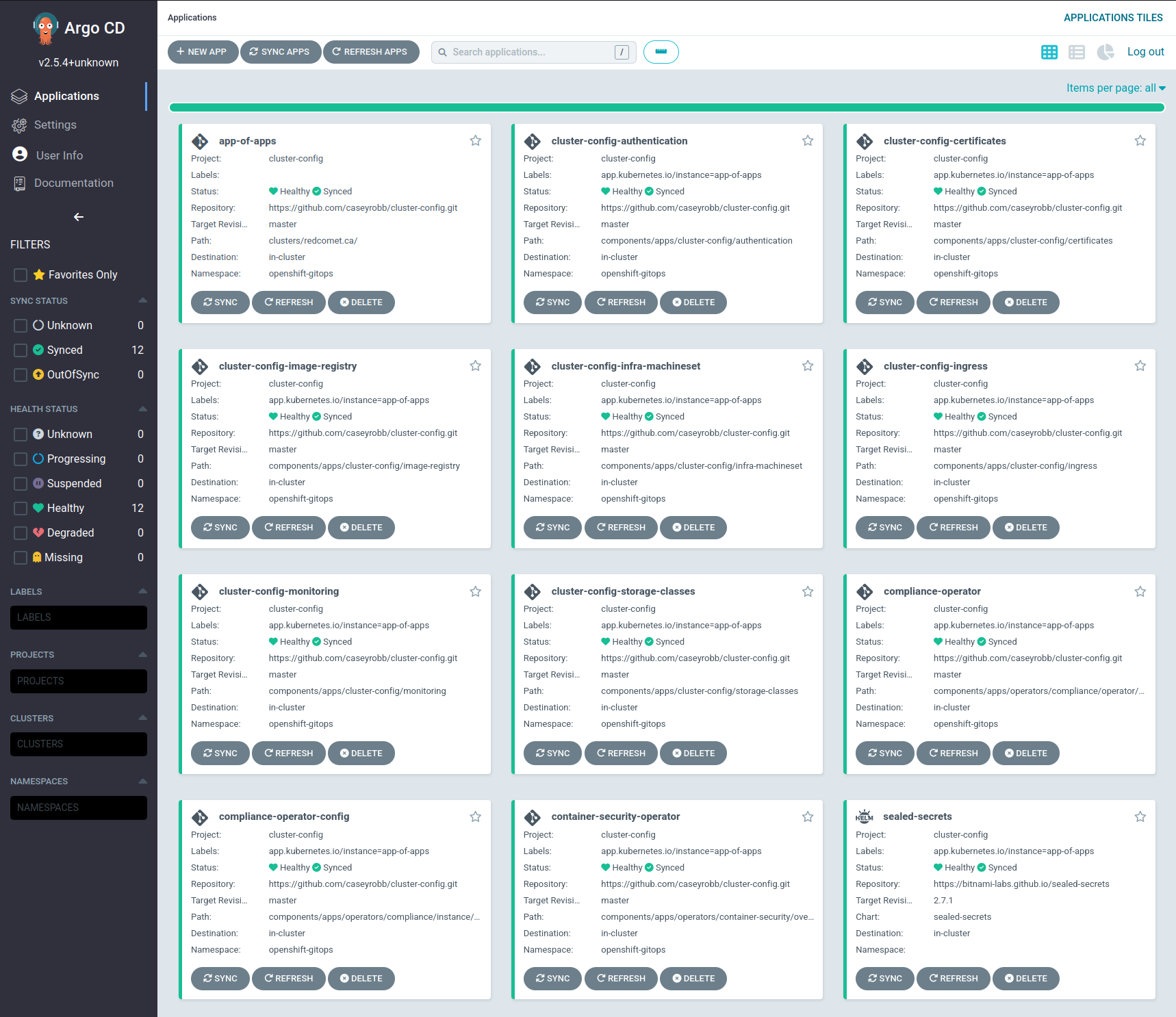The image size is (1176, 1017).
Task: Sync the app-of-apps application
Action: 220,302
